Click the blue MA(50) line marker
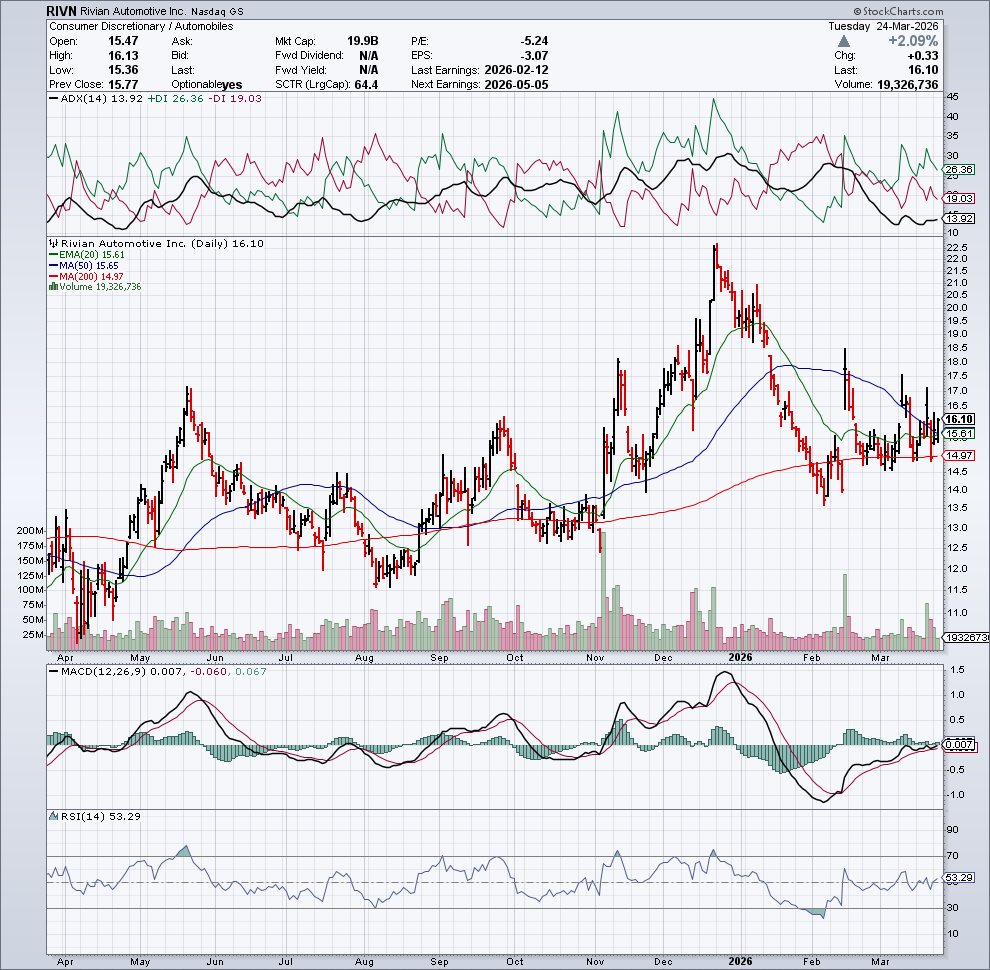Image resolution: width=990 pixels, height=970 pixels. point(52,266)
